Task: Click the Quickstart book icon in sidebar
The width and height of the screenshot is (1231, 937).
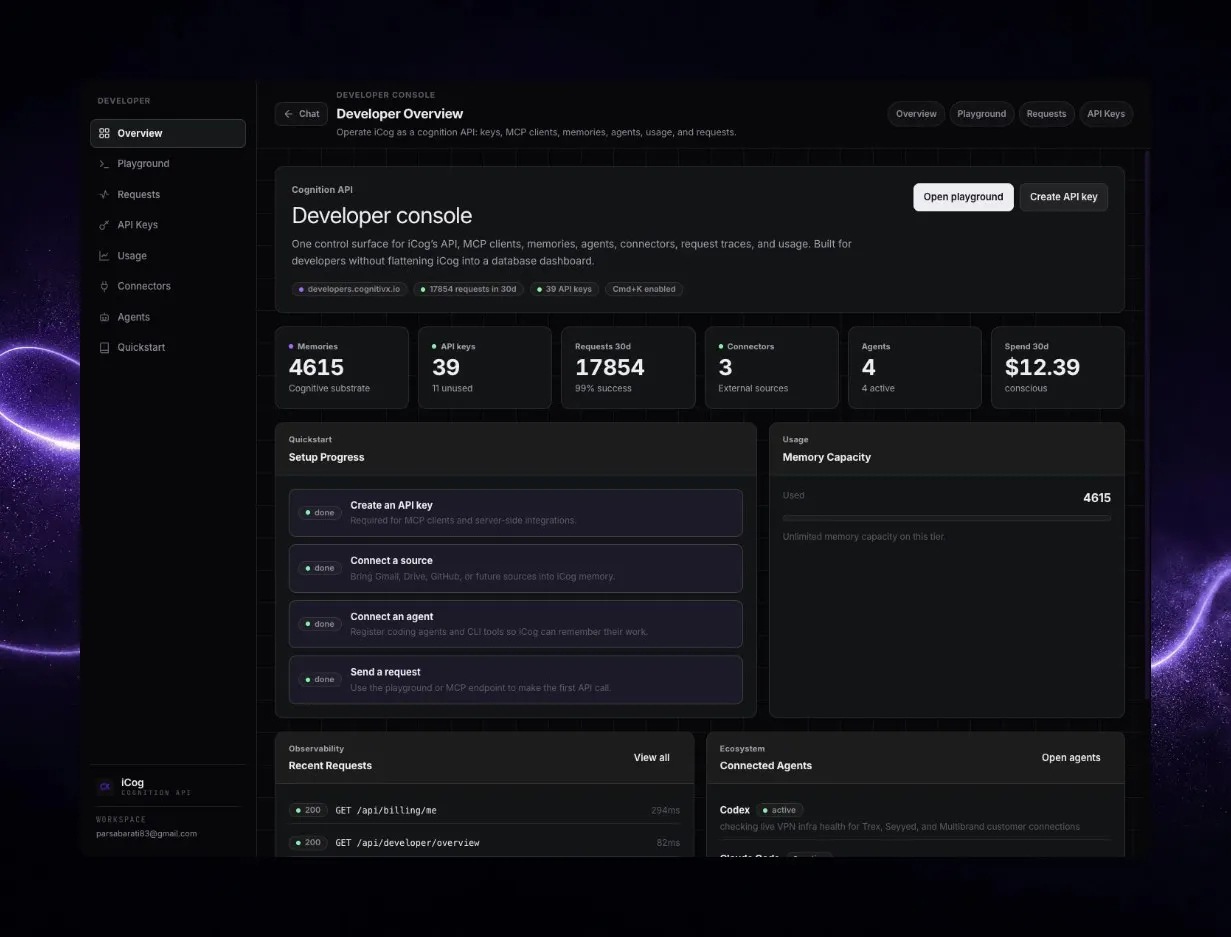Action: 104,347
